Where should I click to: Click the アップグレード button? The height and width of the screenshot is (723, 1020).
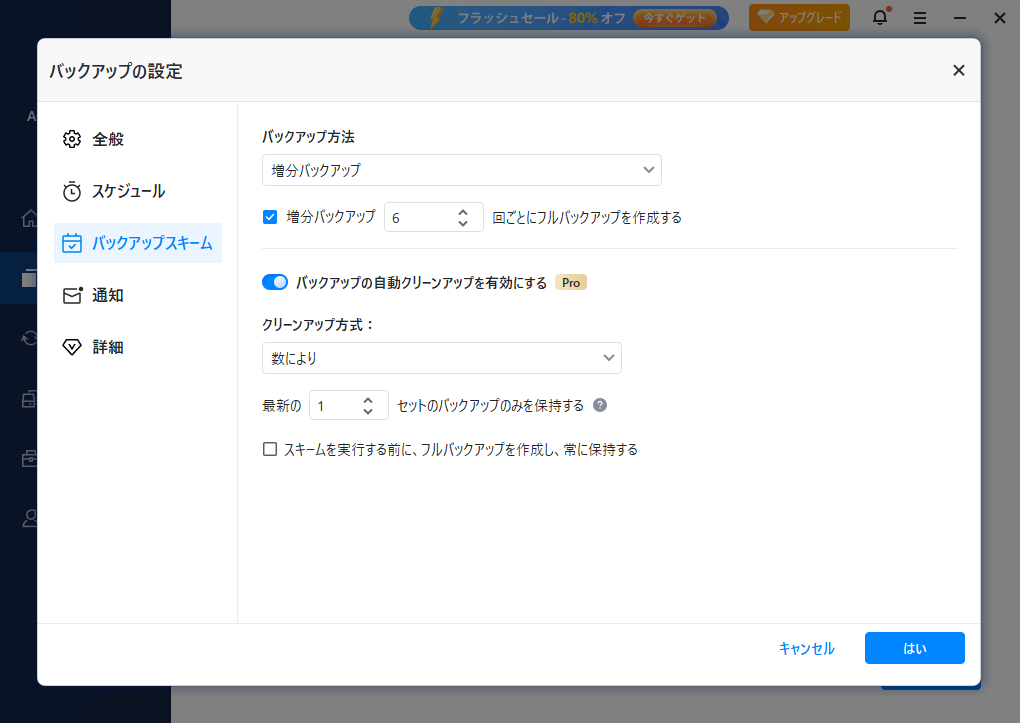click(x=799, y=18)
